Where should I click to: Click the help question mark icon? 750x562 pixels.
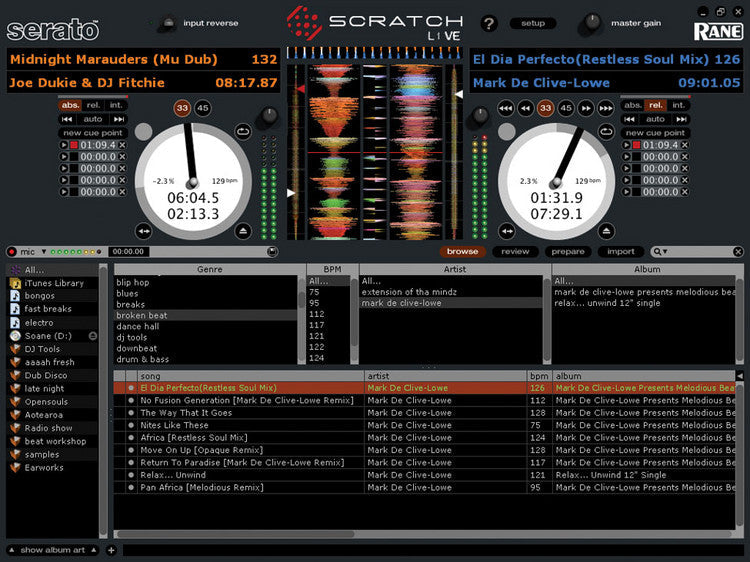489,23
